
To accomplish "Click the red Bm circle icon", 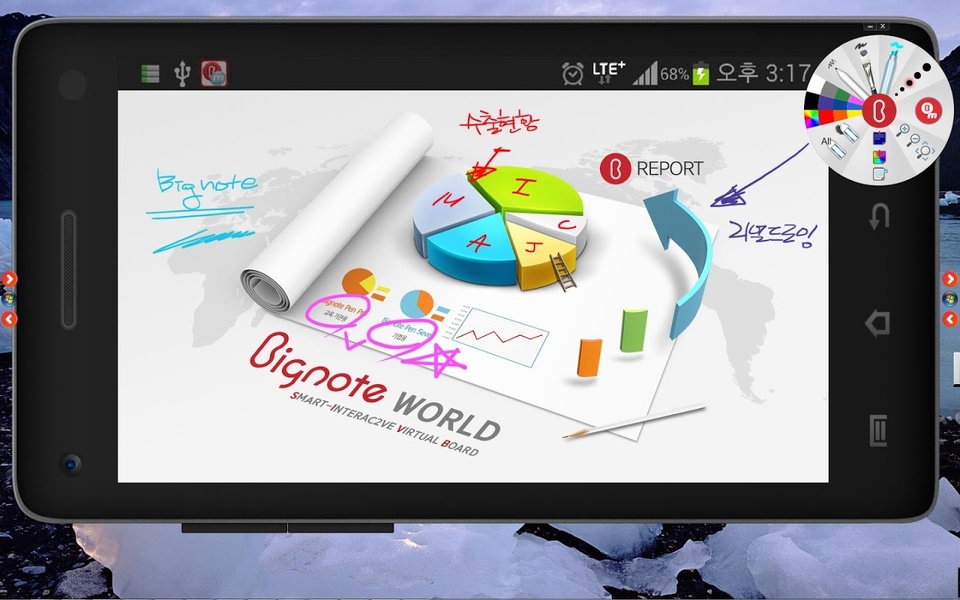I will tap(929, 111).
